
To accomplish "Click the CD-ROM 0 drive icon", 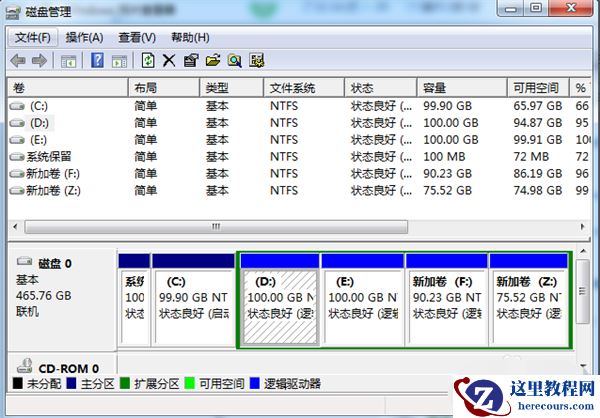I will point(24,366).
